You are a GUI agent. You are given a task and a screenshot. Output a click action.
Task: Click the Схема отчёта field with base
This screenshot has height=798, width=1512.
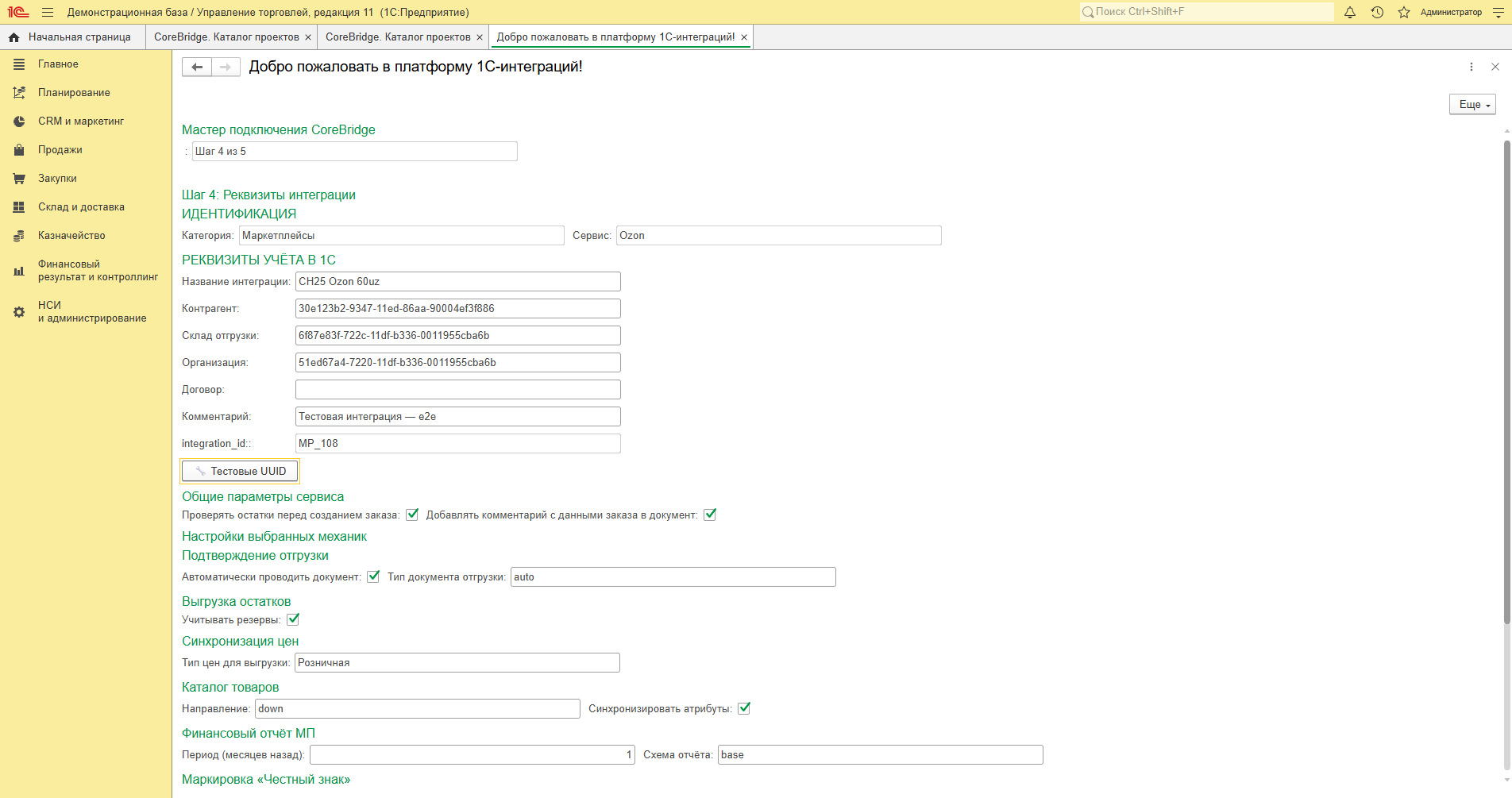tap(881, 755)
